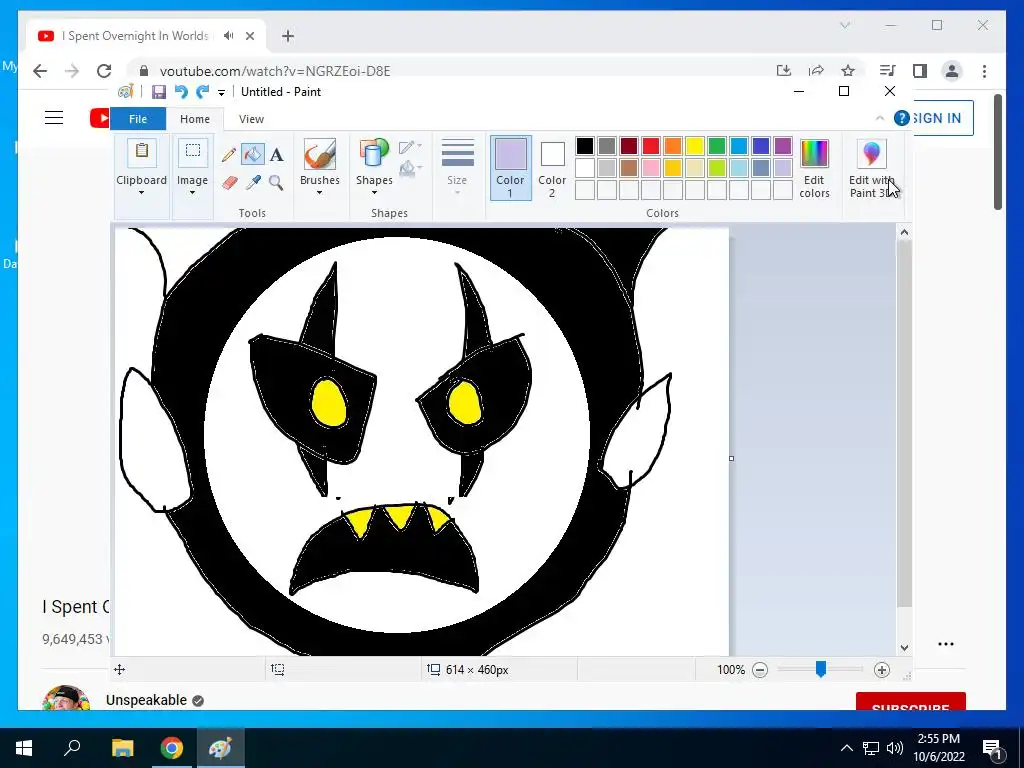Viewport: 1024px width, 768px height.
Task: Click the Select tool rectangle icon
Action: coord(193,152)
